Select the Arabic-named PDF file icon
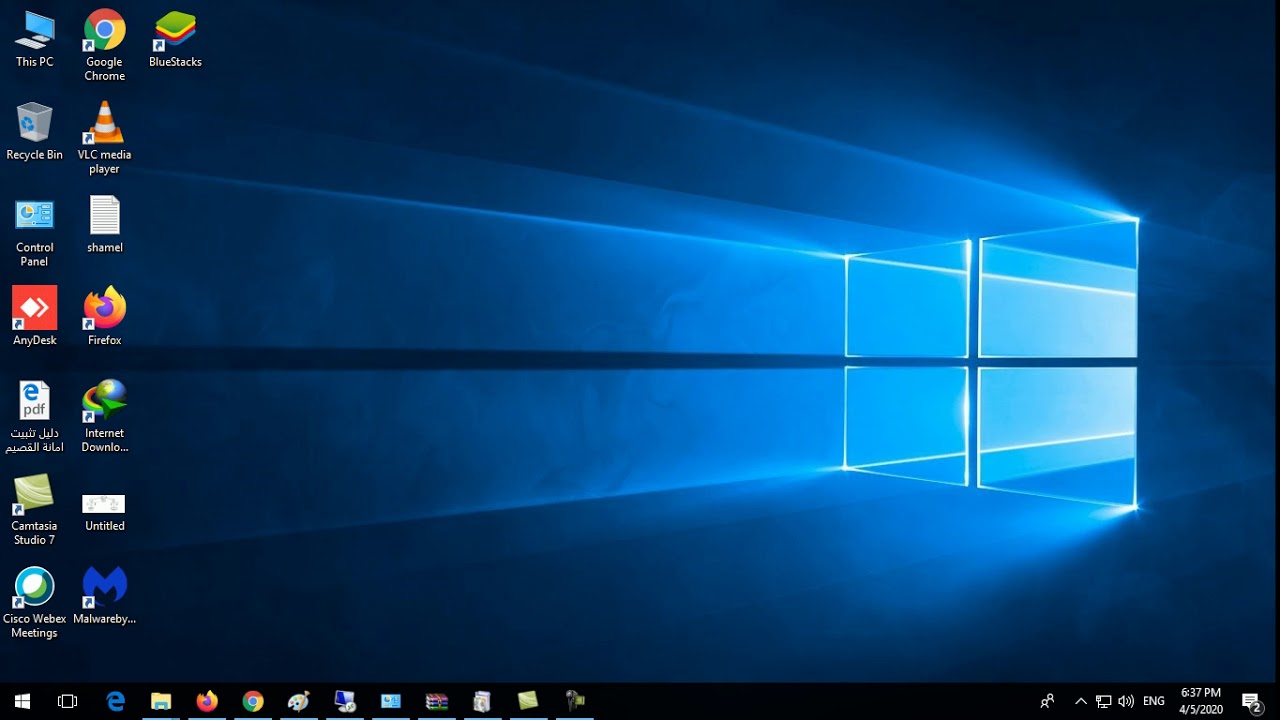Image resolution: width=1280 pixels, height=720 pixels. tap(34, 417)
